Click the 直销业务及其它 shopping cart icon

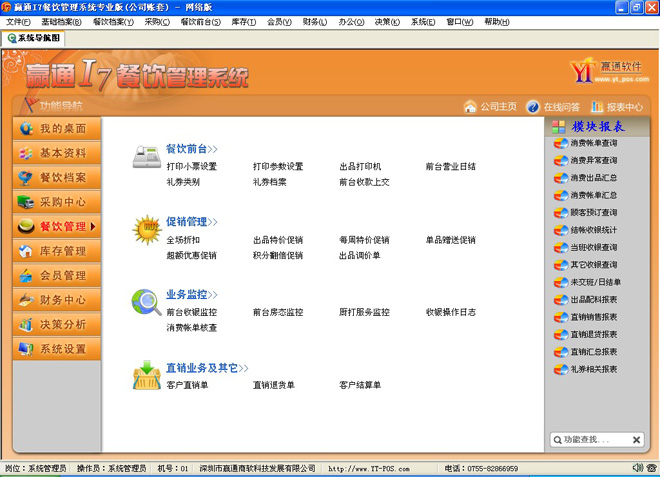(x=146, y=375)
